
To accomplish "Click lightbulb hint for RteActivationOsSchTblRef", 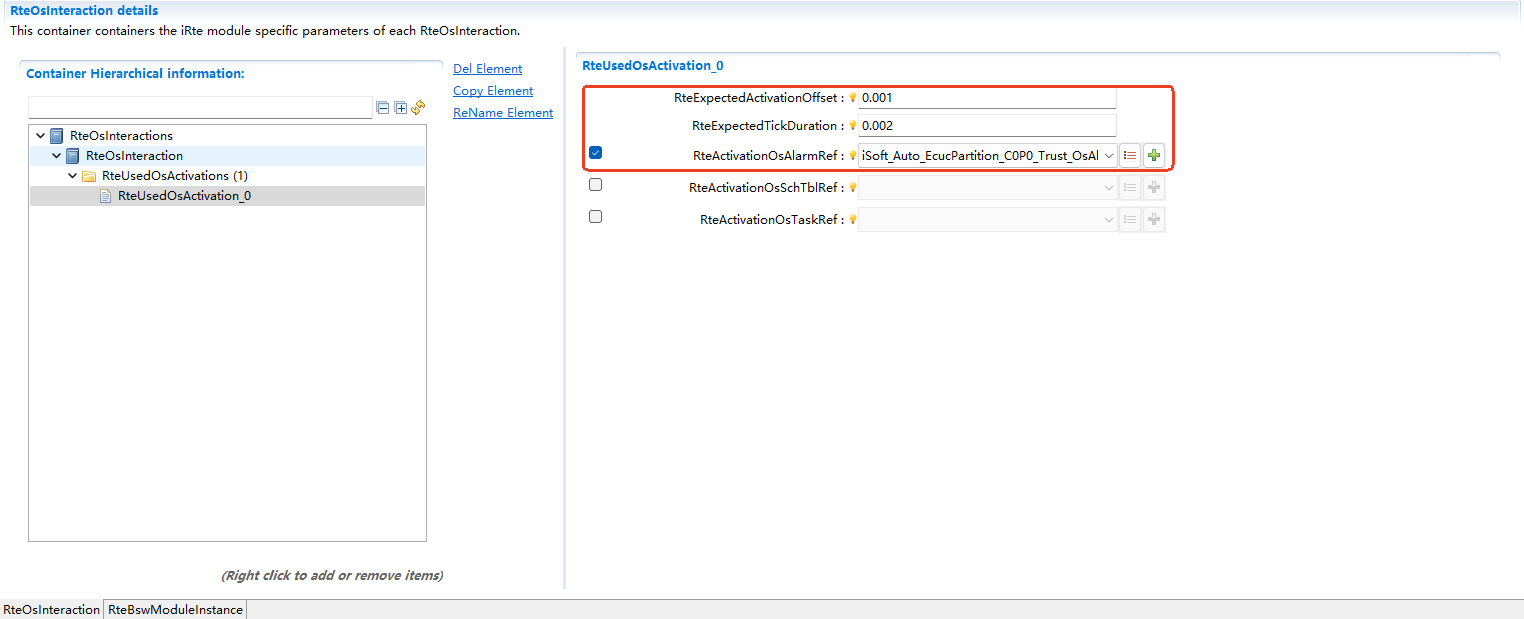I will click(853, 188).
